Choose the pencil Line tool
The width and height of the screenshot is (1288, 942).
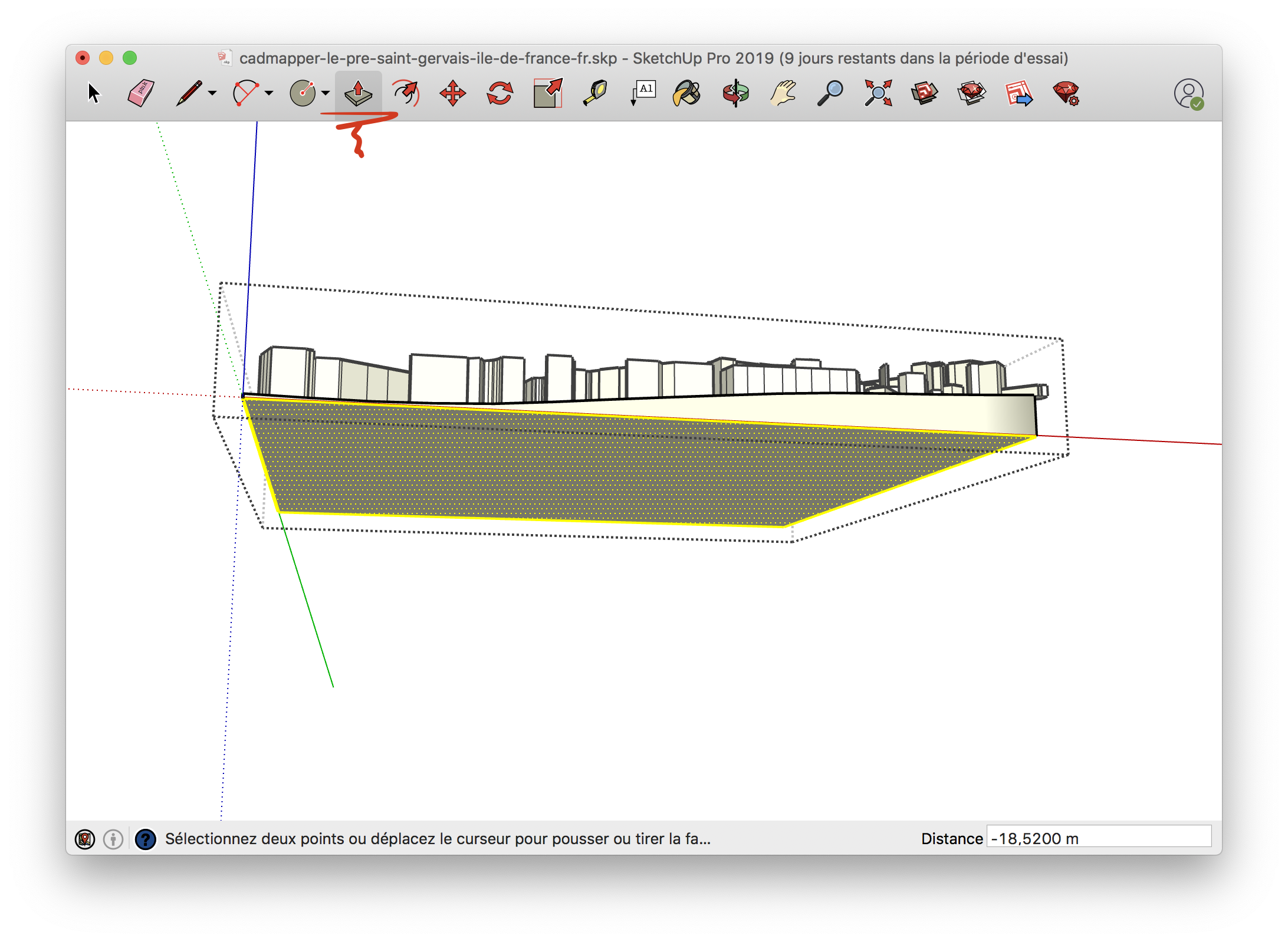189,93
